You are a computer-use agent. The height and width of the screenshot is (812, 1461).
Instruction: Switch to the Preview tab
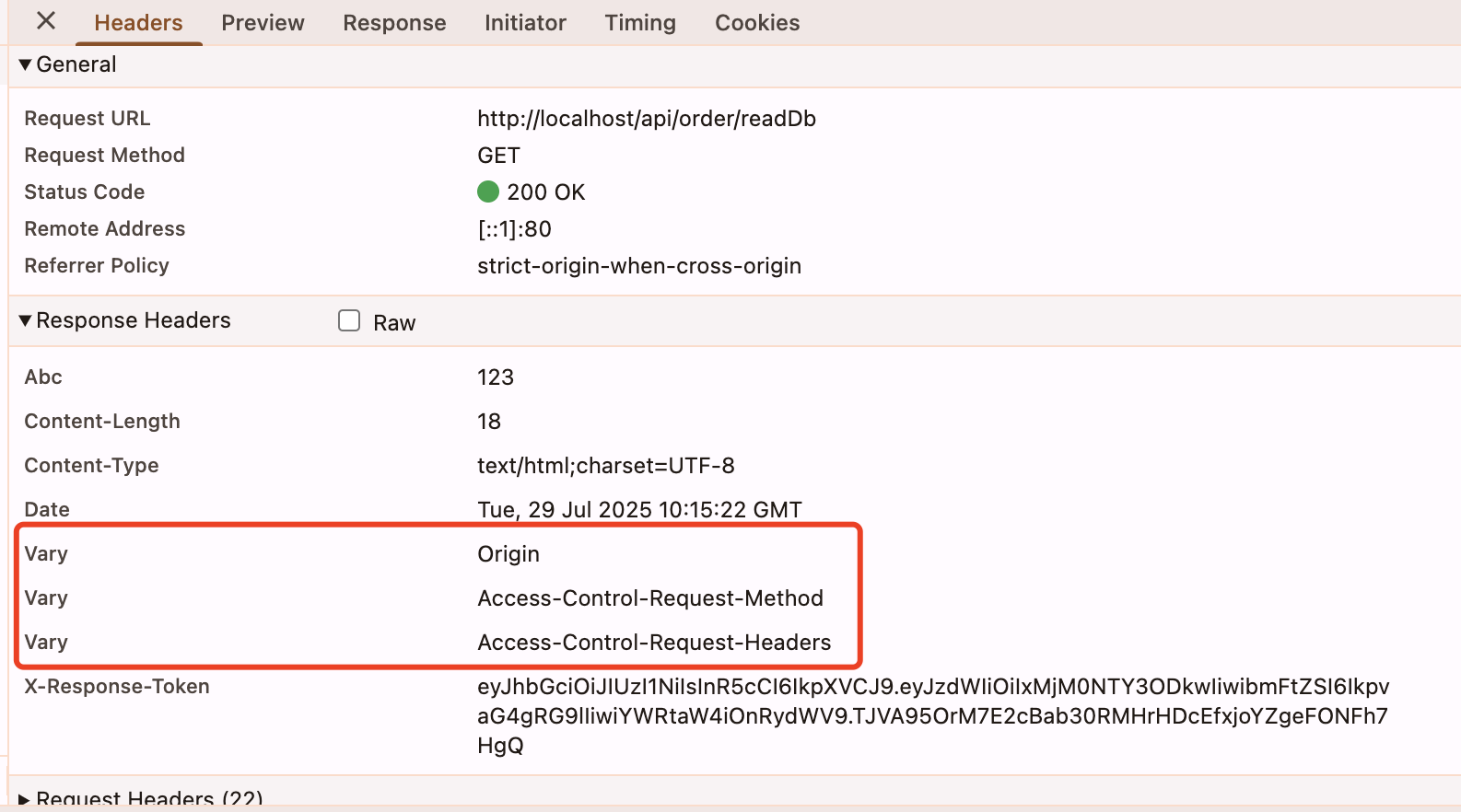(x=263, y=23)
